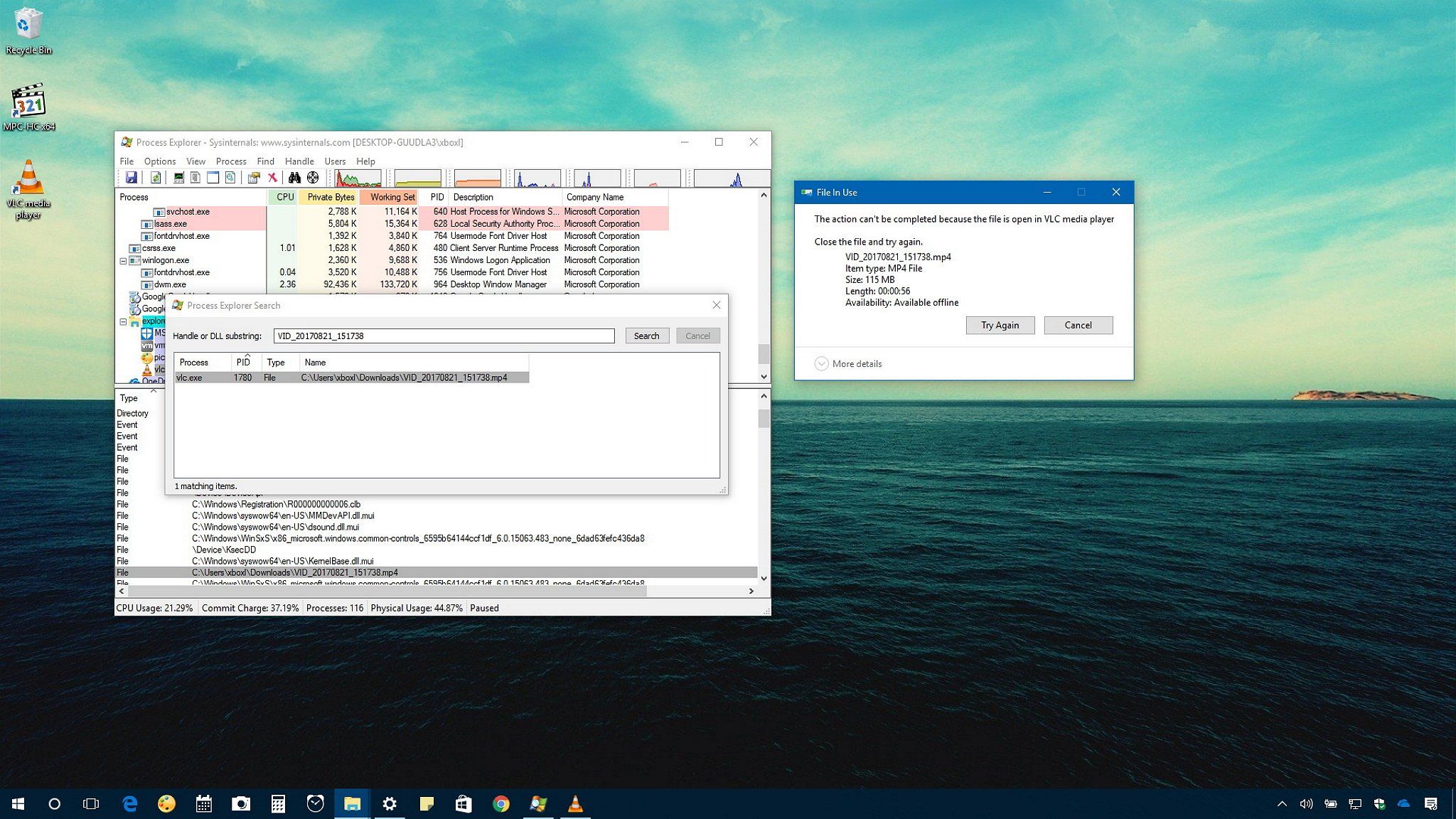Image resolution: width=1456 pixels, height=819 pixels.
Task: Click the Save icon in Process Explorer toolbar
Action: pyautogui.click(x=131, y=178)
